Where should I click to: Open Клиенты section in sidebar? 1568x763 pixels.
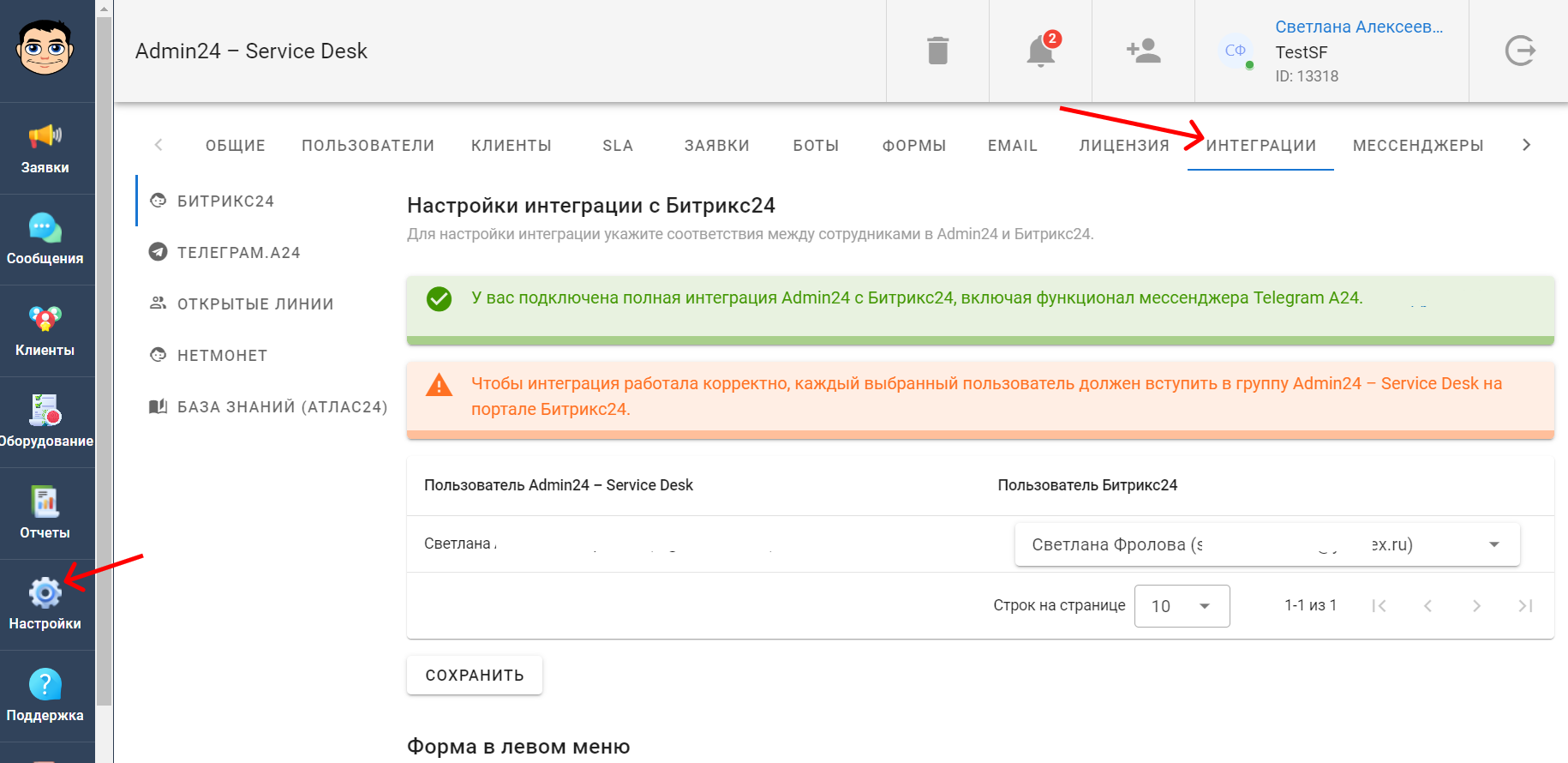[45, 331]
